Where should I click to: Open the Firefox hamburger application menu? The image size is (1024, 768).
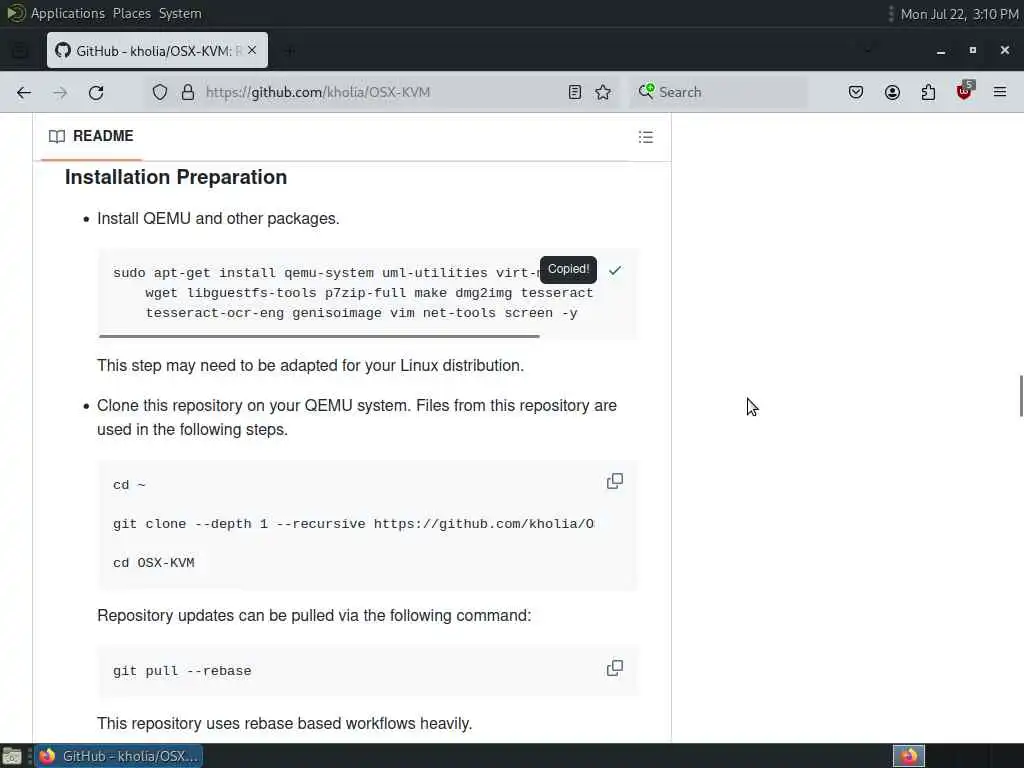tap(1000, 92)
